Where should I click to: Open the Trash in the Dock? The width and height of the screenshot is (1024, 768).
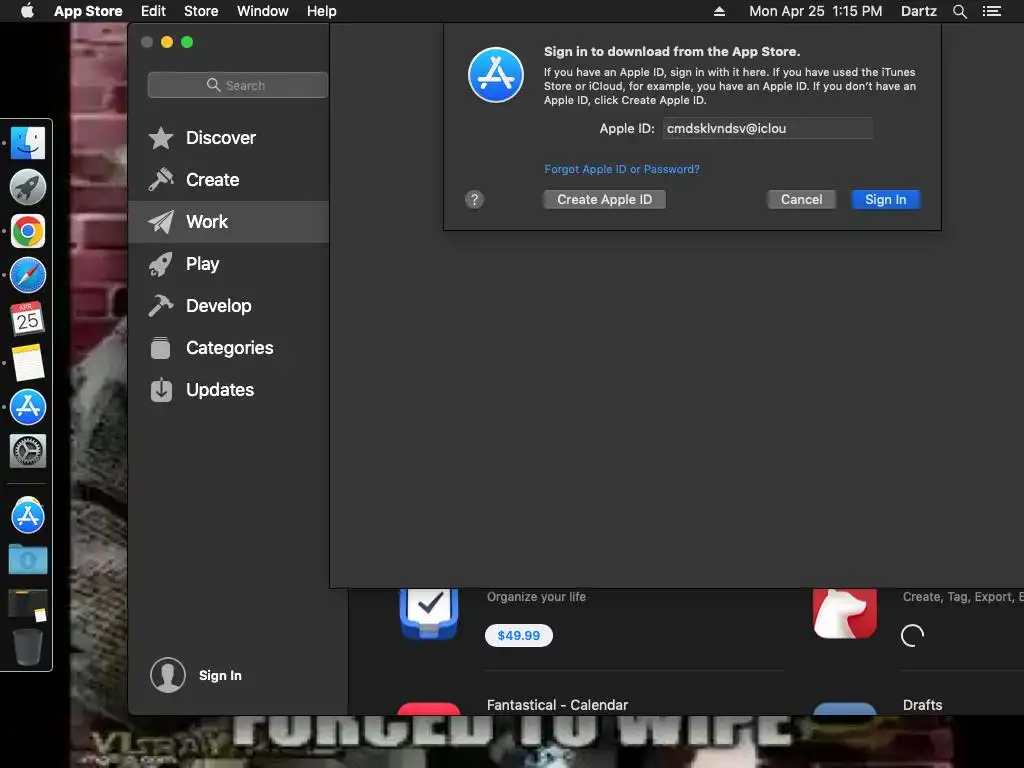[27, 647]
